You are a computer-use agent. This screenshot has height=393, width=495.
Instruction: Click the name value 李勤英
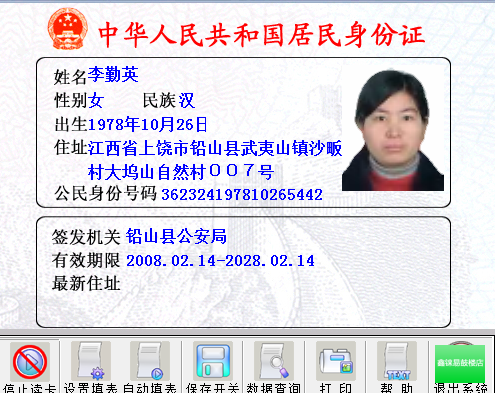pos(113,75)
